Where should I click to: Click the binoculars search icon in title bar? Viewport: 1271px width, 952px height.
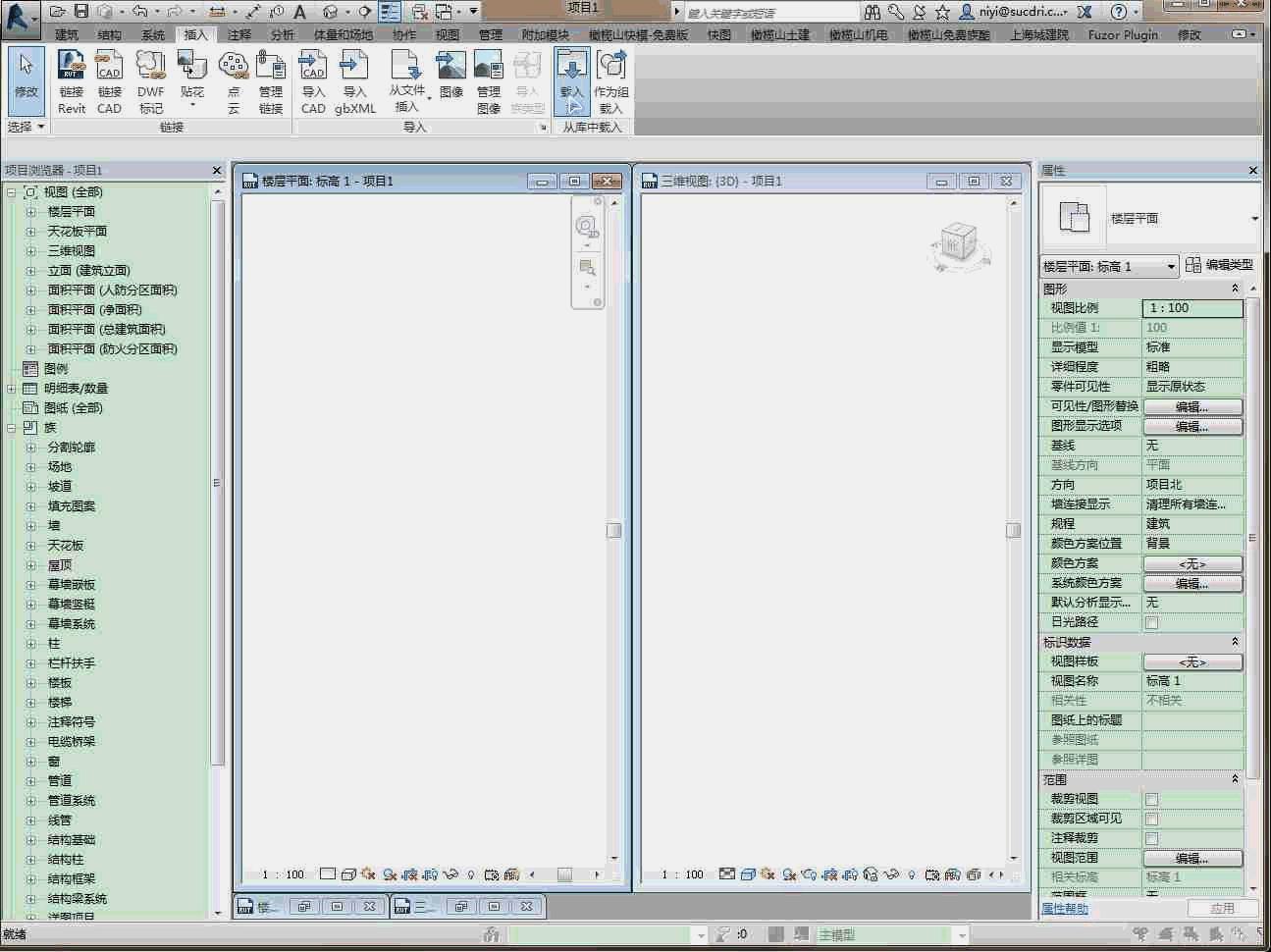pyautogui.click(x=873, y=11)
